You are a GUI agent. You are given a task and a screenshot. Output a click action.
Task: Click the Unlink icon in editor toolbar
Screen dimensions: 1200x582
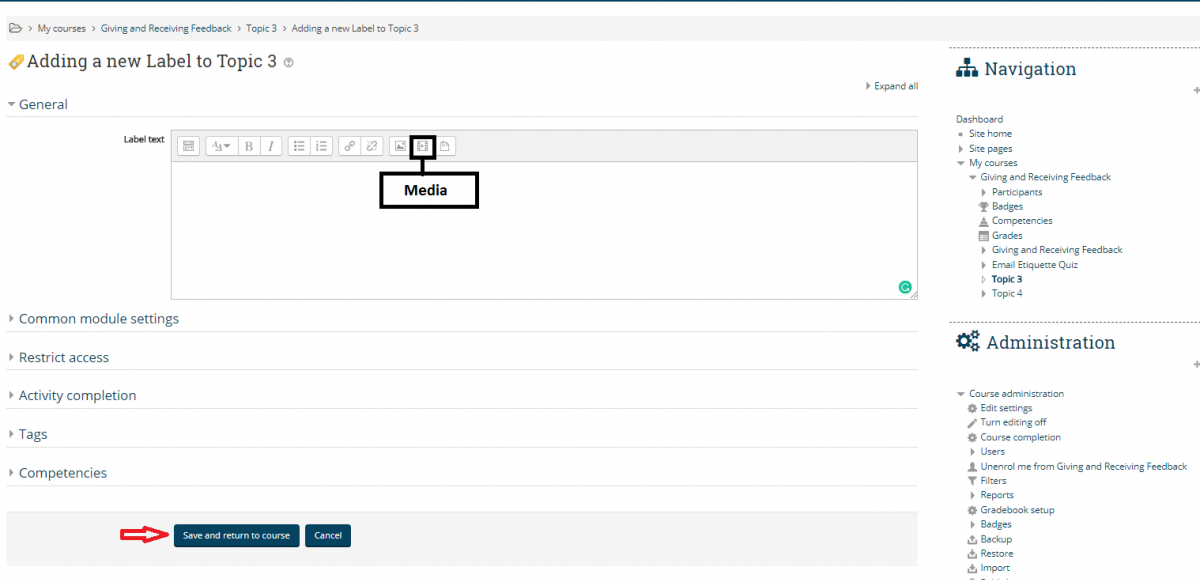[371, 146]
